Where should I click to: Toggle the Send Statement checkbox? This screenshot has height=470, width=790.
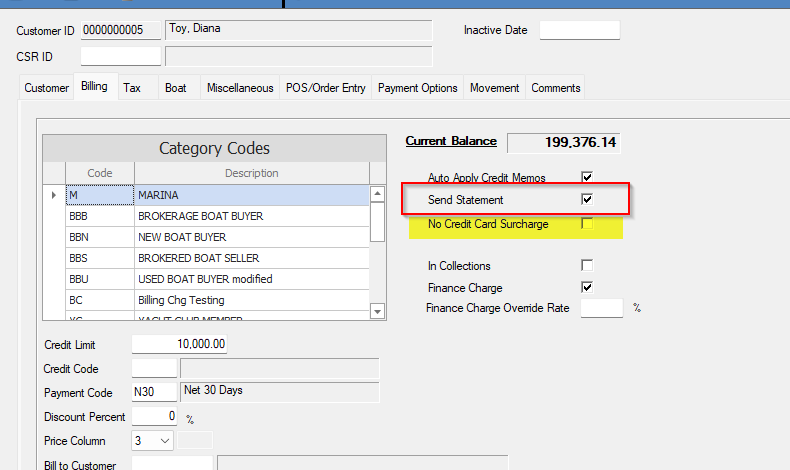(x=587, y=200)
